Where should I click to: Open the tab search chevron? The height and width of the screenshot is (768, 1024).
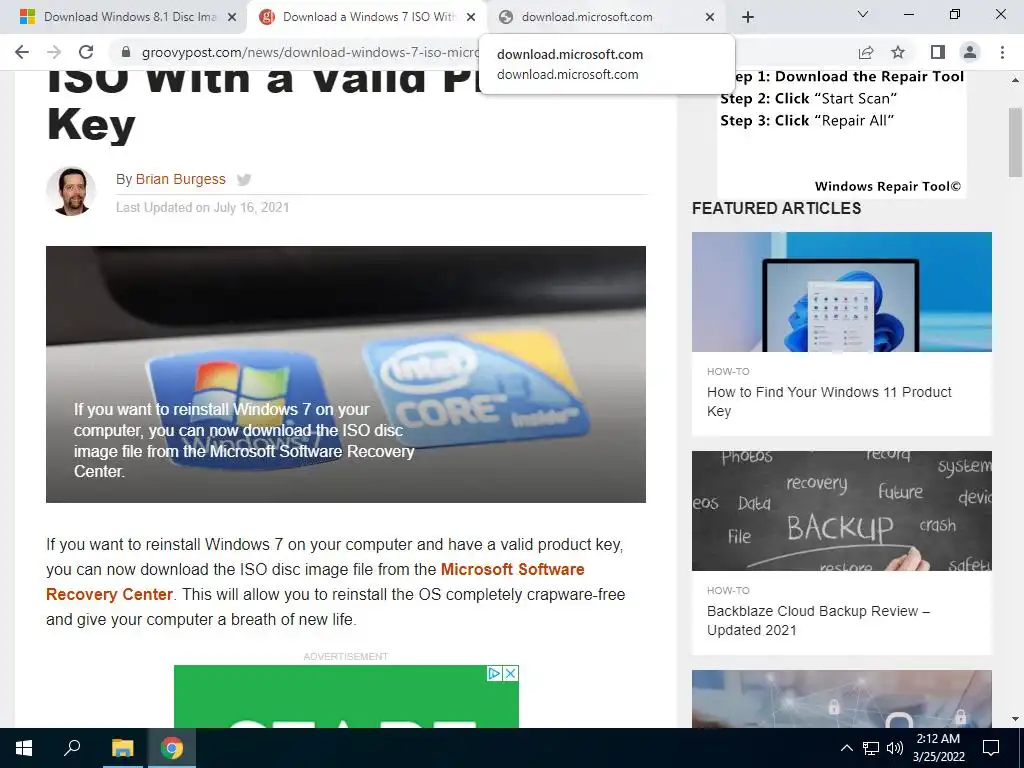(863, 14)
